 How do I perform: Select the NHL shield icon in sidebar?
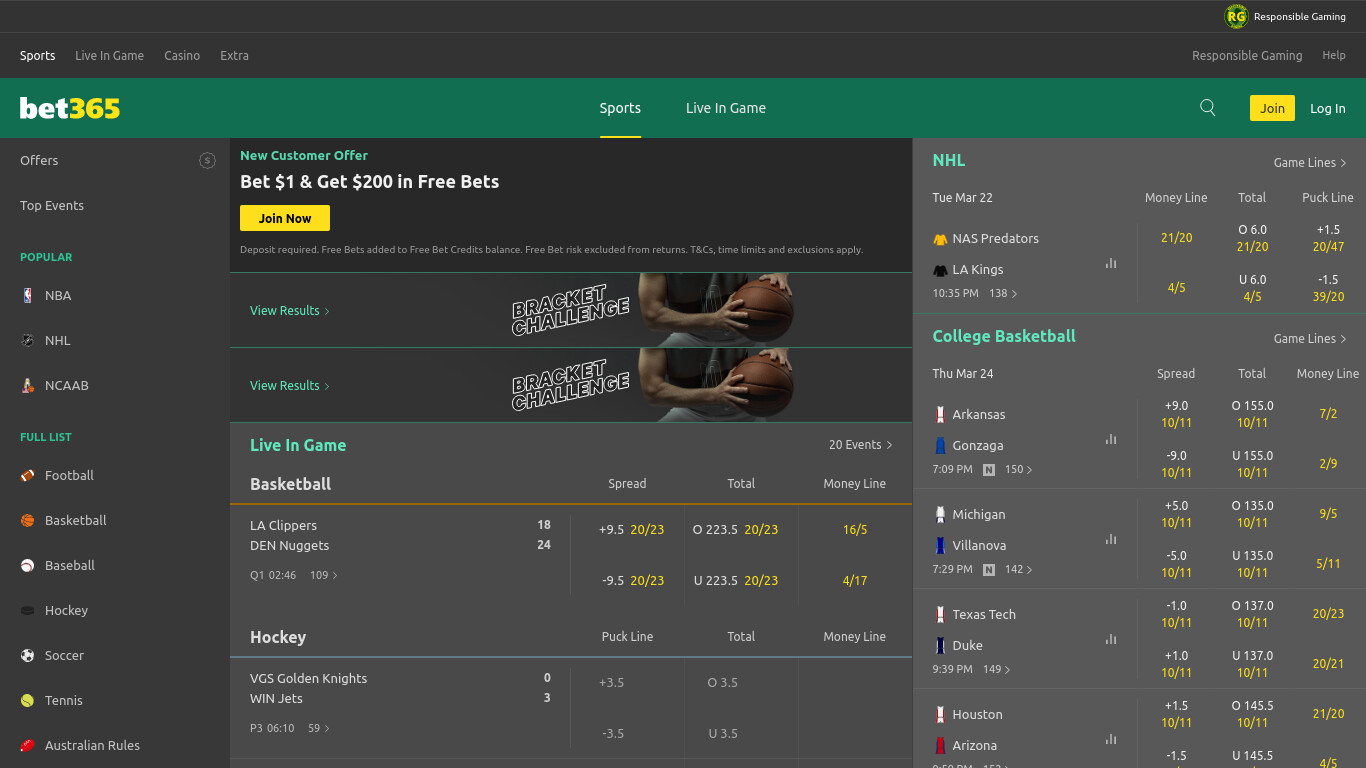[28, 340]
